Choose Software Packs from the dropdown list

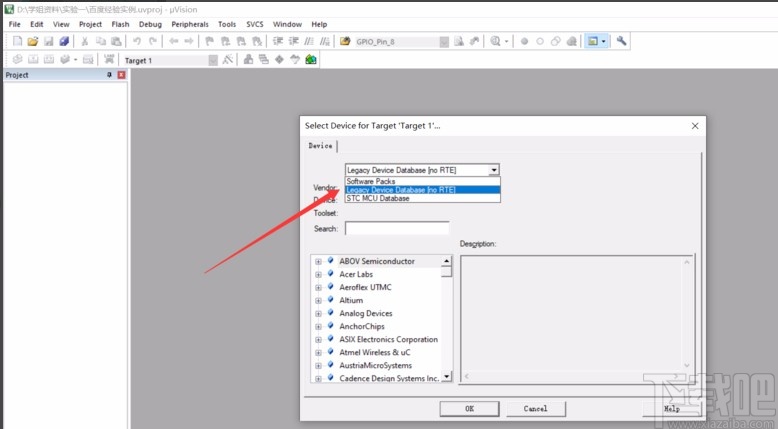pos(423,181)
